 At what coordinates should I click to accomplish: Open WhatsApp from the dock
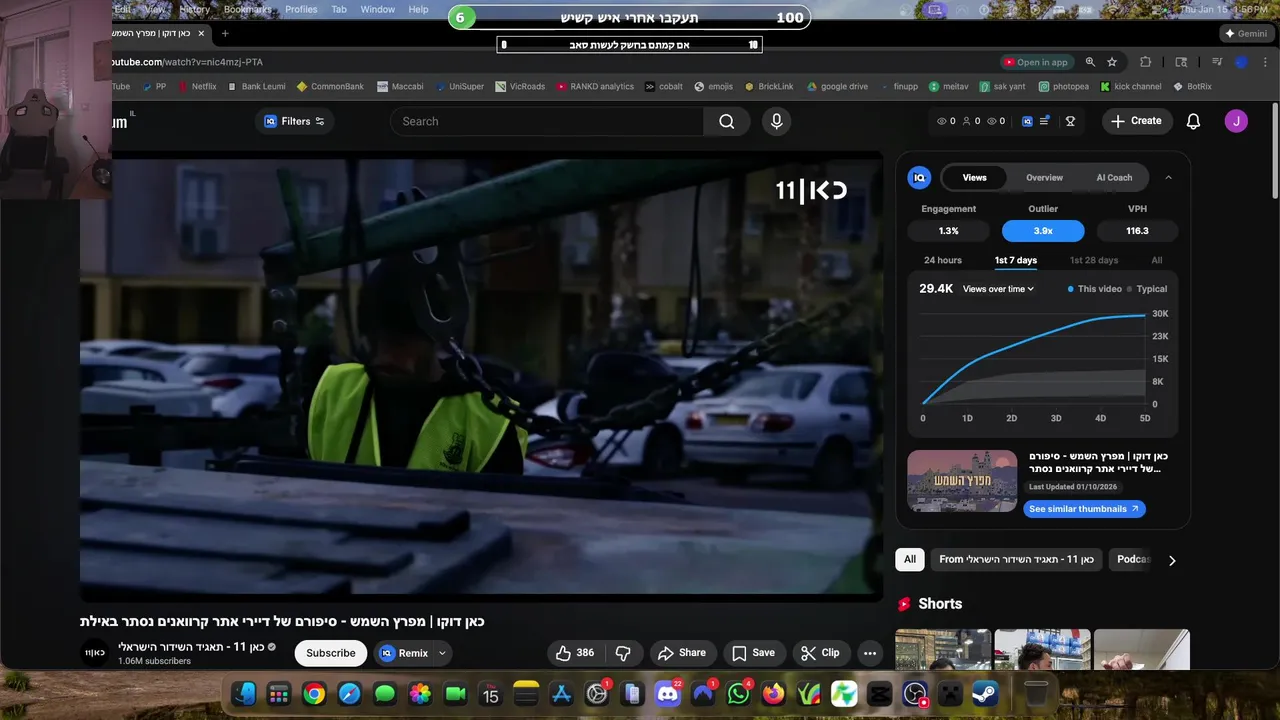738,693
